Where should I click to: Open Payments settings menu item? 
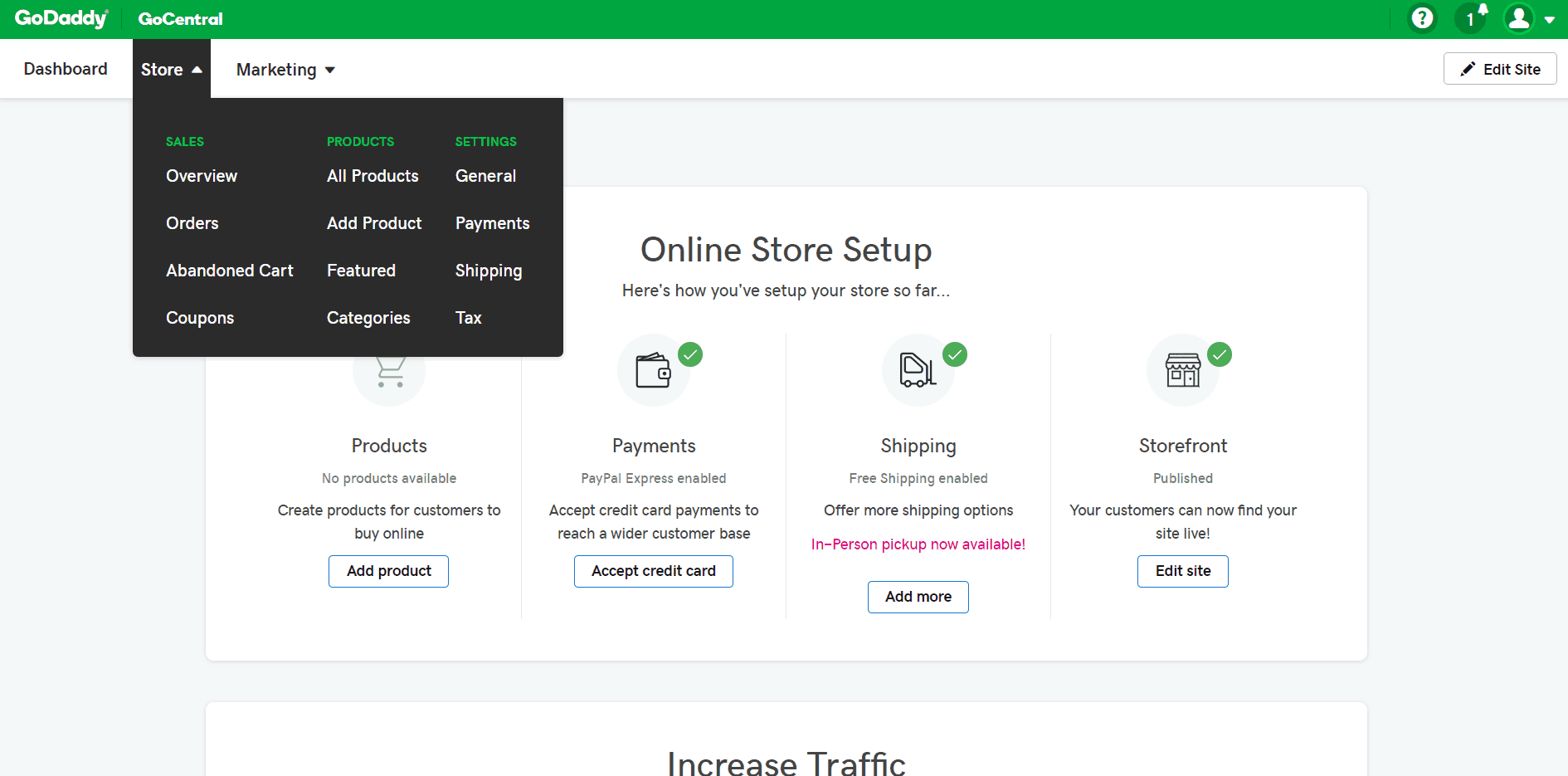coord(492,223)
